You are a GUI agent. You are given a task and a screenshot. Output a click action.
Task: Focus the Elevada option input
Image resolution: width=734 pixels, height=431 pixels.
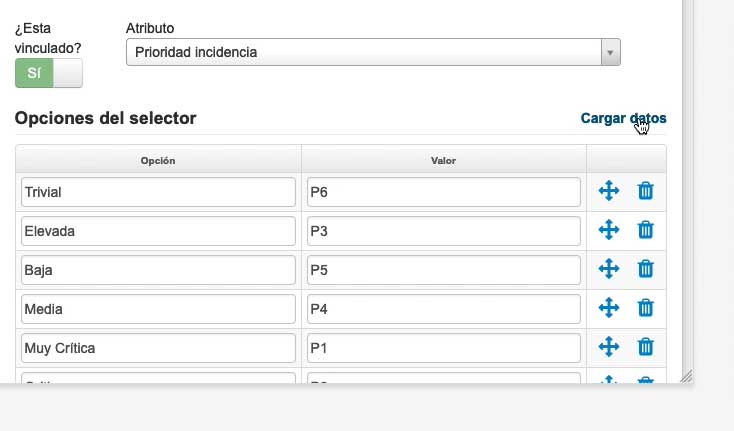coord(158,231)
